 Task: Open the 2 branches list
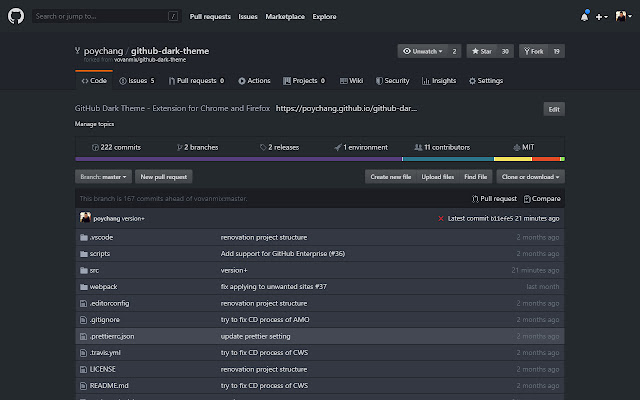[198, 147]
